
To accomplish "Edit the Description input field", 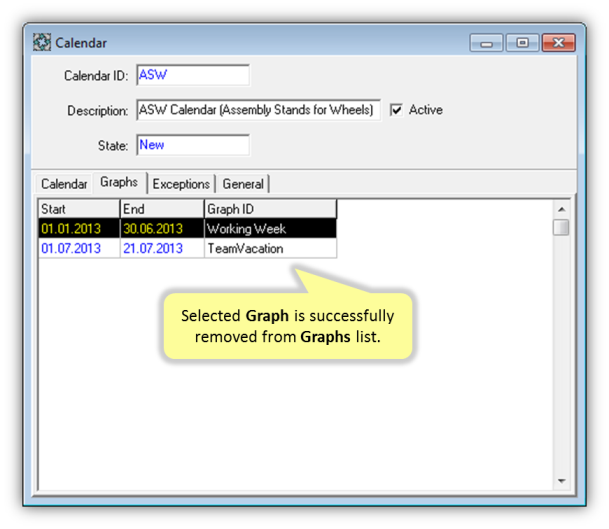I will (x=258, y=110).
